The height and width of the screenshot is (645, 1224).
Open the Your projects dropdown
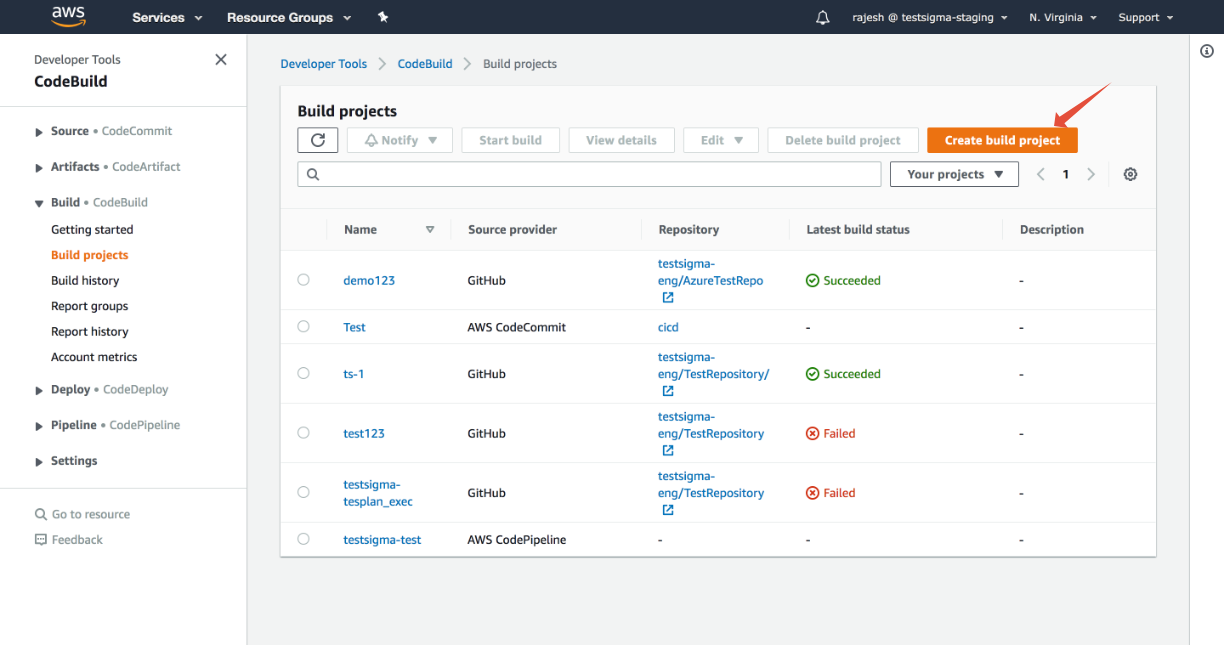coord(953,173)
